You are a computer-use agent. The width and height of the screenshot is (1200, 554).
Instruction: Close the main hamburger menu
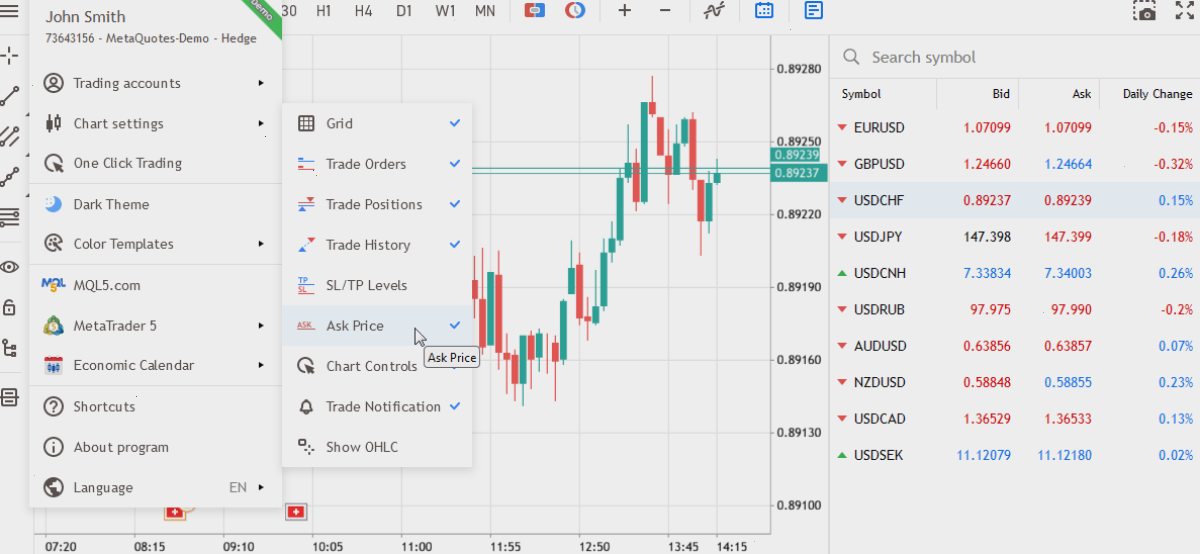10,10
